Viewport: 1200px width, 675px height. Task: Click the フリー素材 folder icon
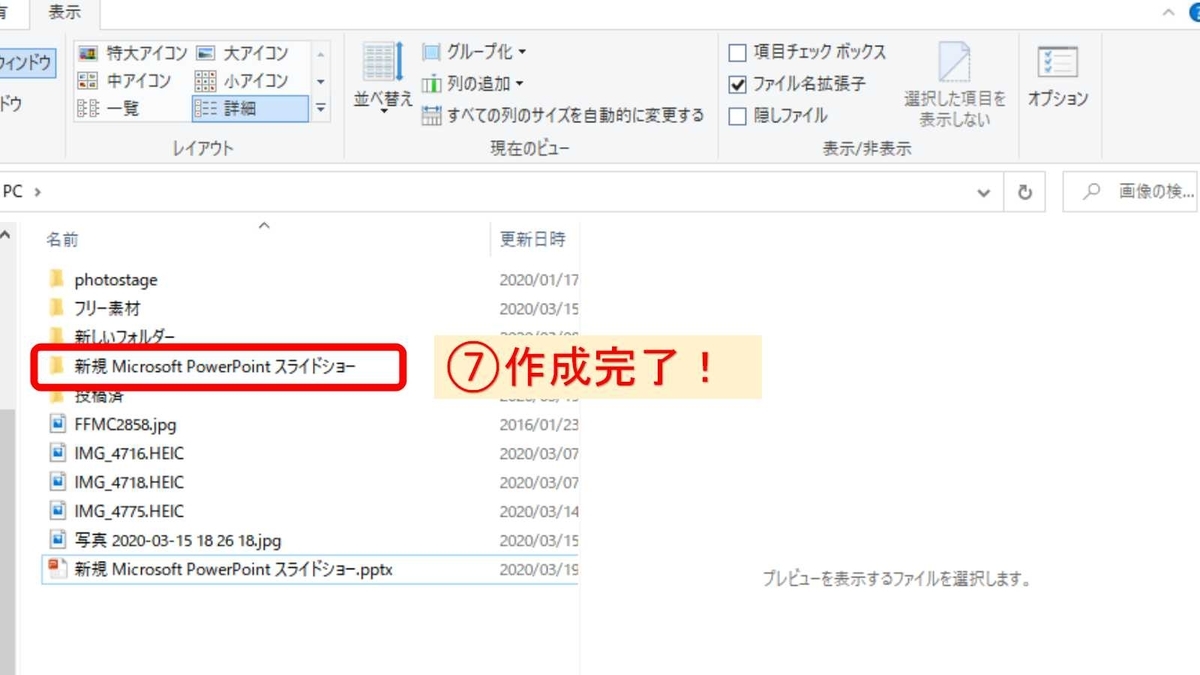57,308
